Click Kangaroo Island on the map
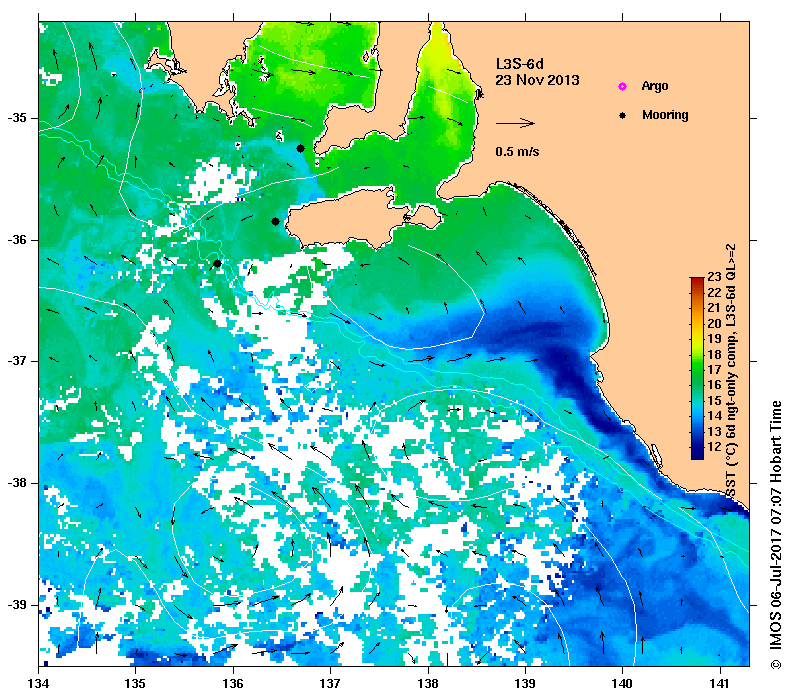The width and height of the screenshot is (791, 700). point(348,219)
